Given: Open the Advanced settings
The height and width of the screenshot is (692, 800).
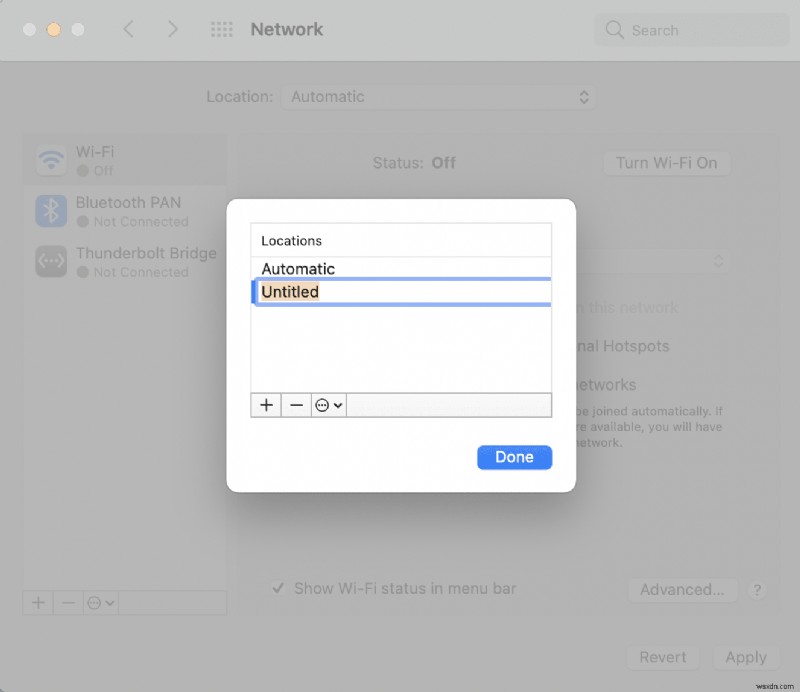Looking at the screenshot, I should [683, 590].
